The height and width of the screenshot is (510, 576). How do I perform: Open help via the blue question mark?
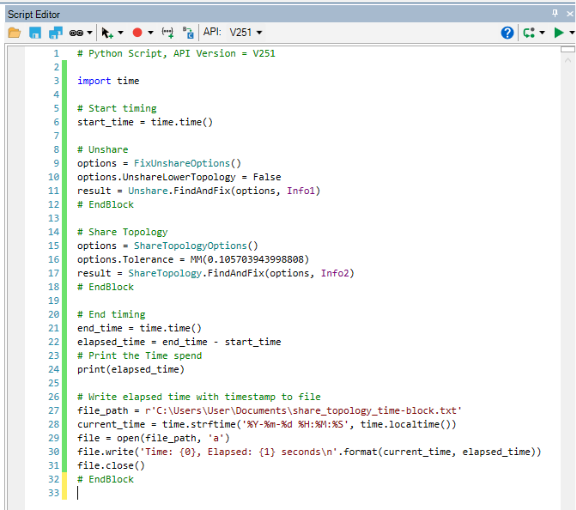(507, 33)
